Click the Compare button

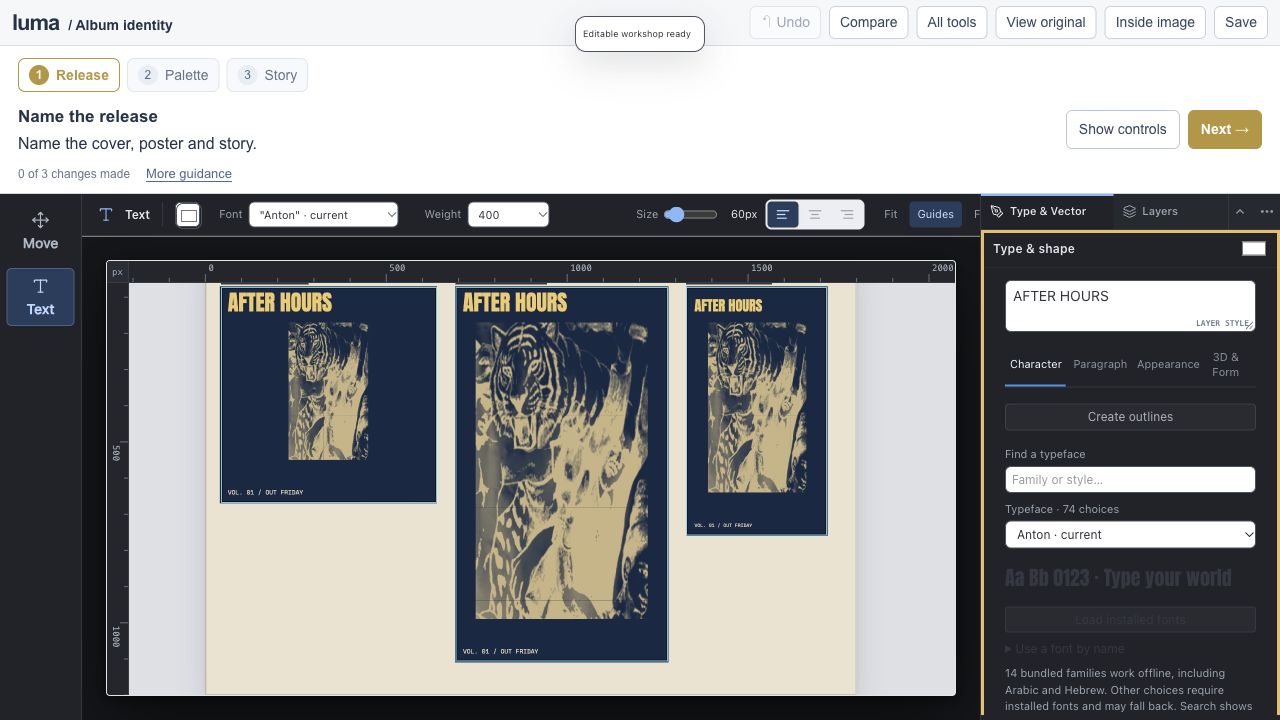pyautogui.click(x=868, y=22)
